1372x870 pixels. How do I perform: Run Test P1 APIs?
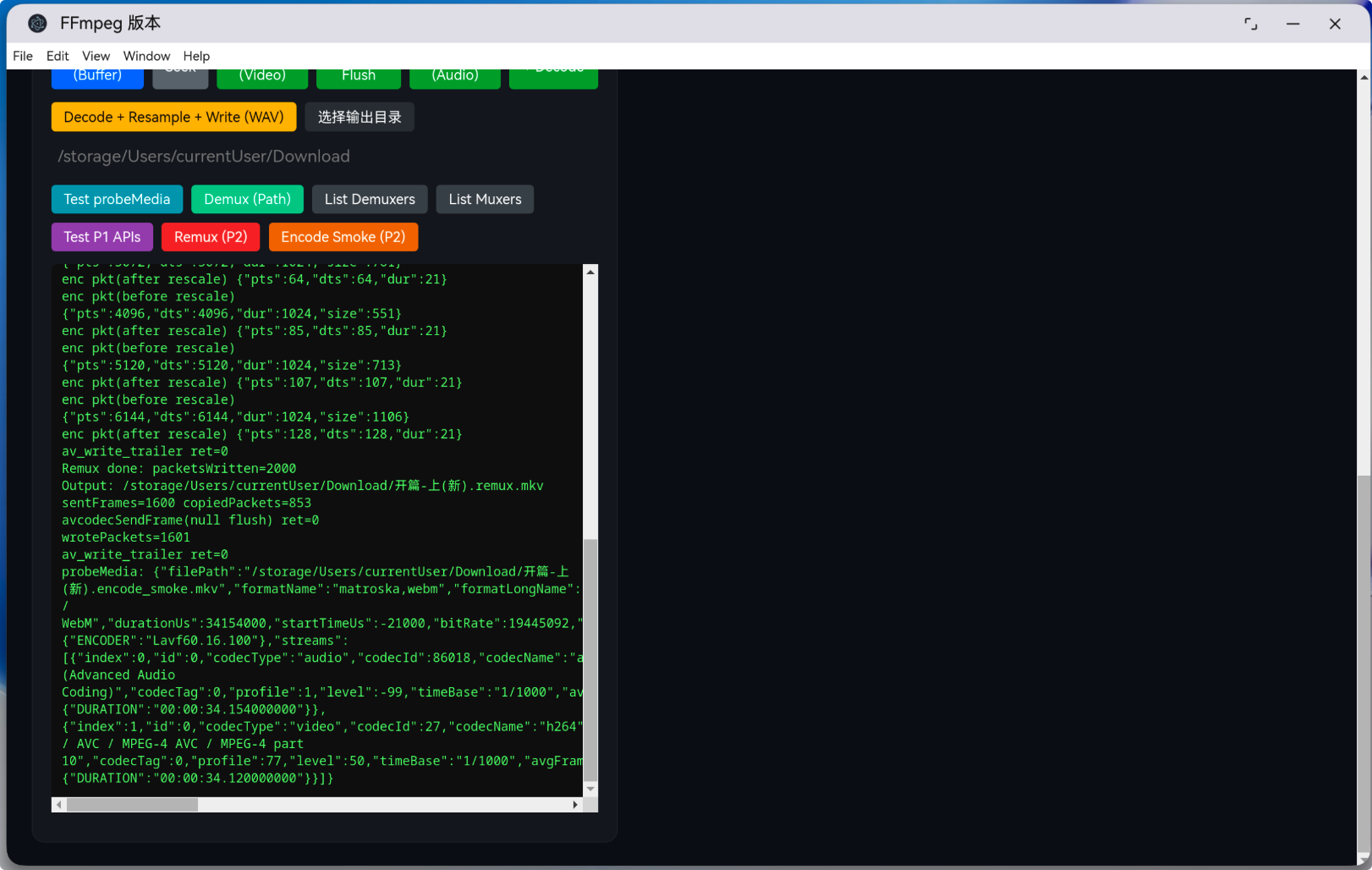[102, 237]
